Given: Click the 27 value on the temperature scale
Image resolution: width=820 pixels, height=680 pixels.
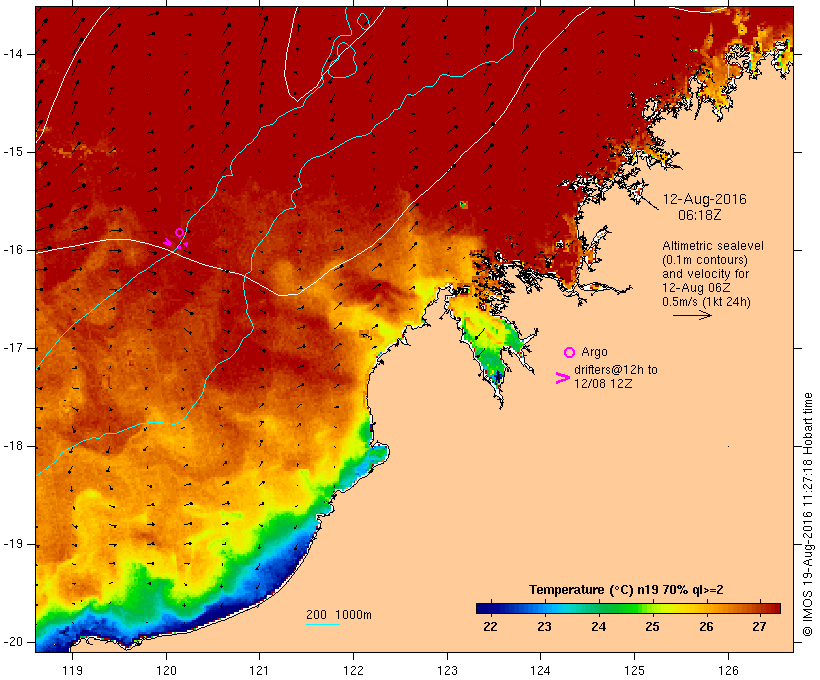Looking at the screenshot, I should tap(759, 626).
